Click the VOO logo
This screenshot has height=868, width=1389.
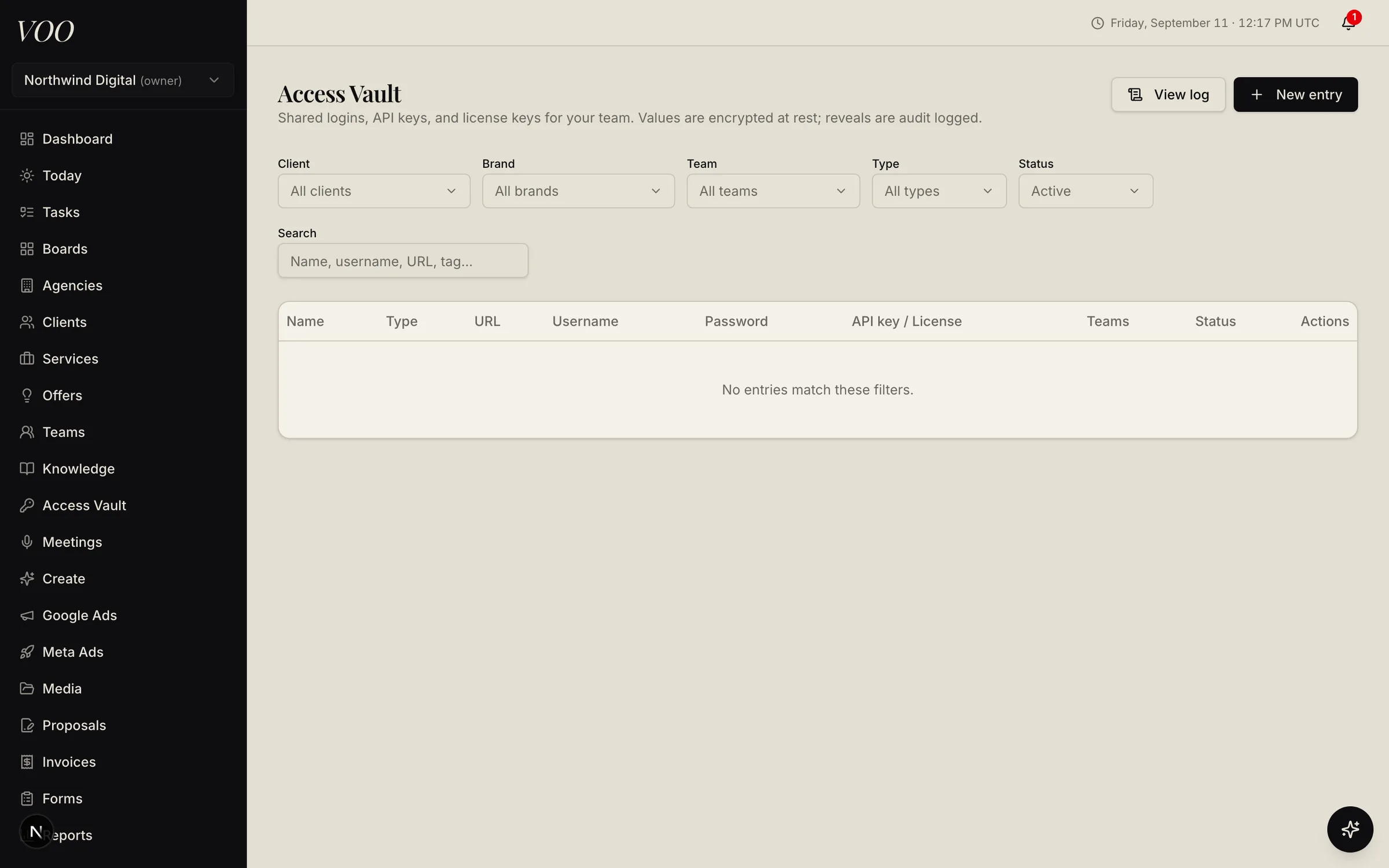46,31
